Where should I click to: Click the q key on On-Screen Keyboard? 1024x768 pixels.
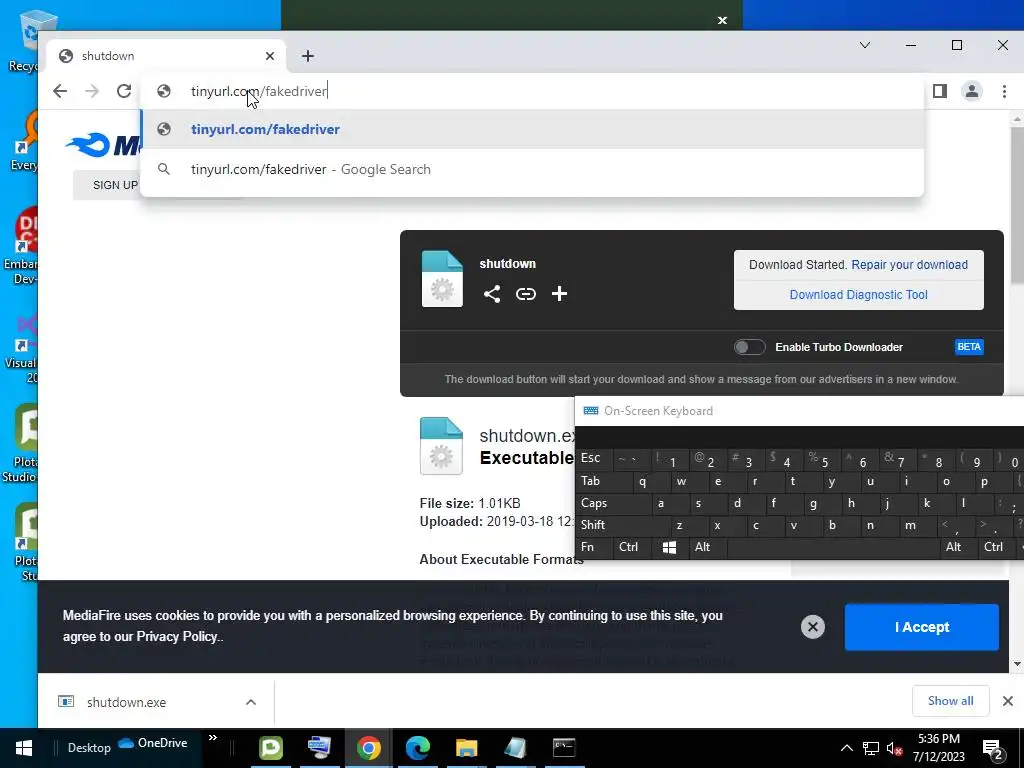click(x=650, y=482)
